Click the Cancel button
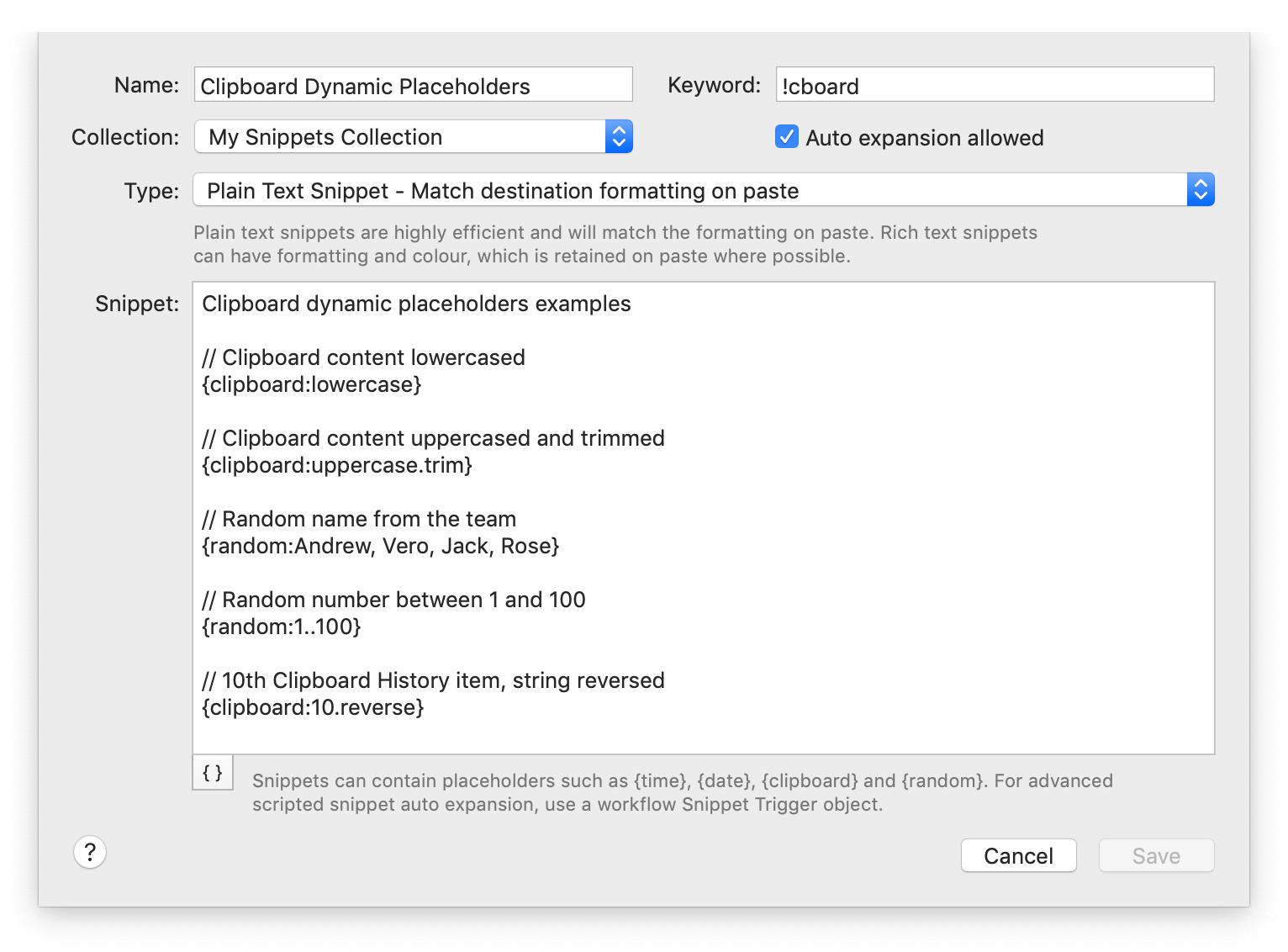1288x952 pixels. point(1018,855)
